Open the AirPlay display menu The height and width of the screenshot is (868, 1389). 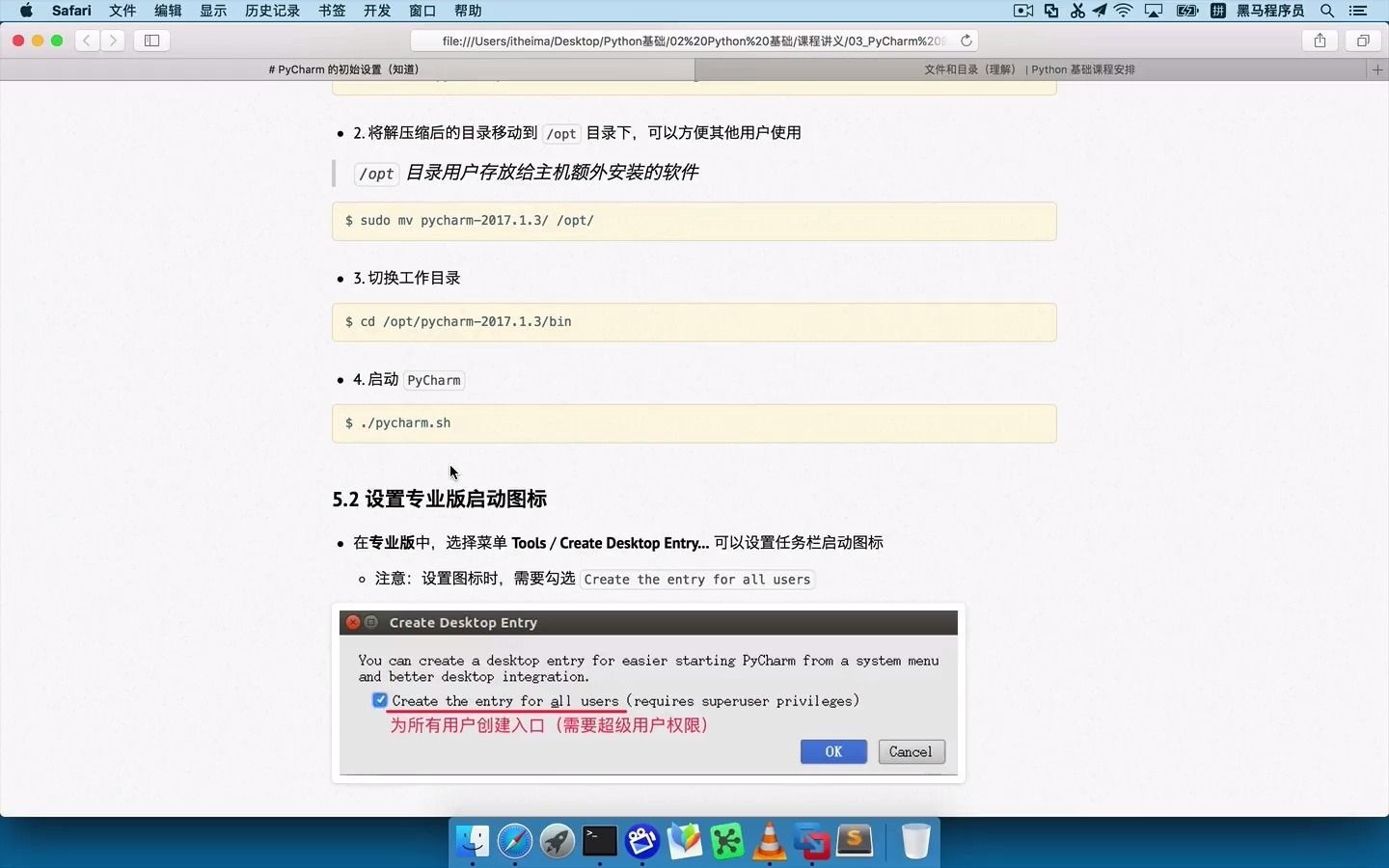click(x=1154, y=11)
